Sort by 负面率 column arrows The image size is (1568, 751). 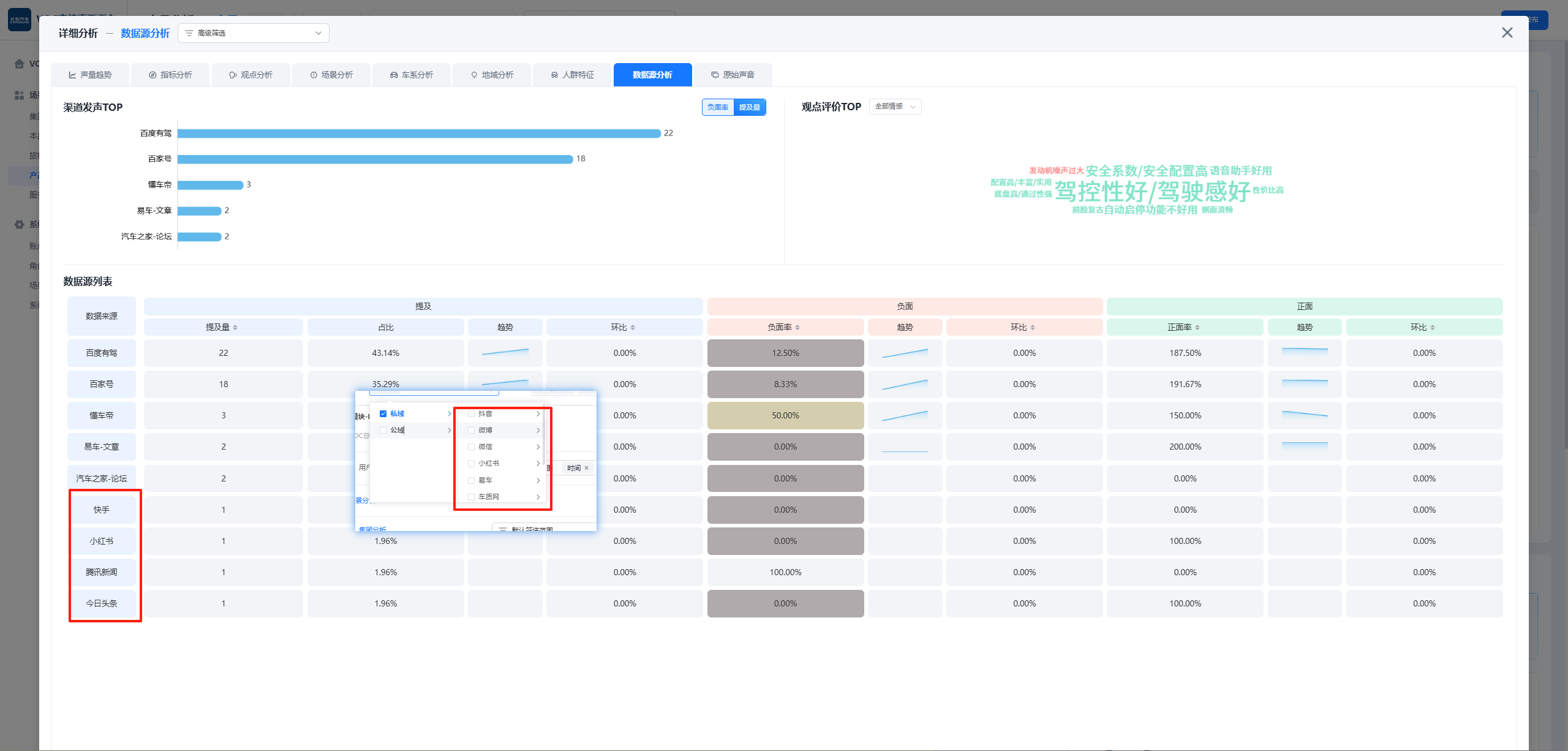797,328
